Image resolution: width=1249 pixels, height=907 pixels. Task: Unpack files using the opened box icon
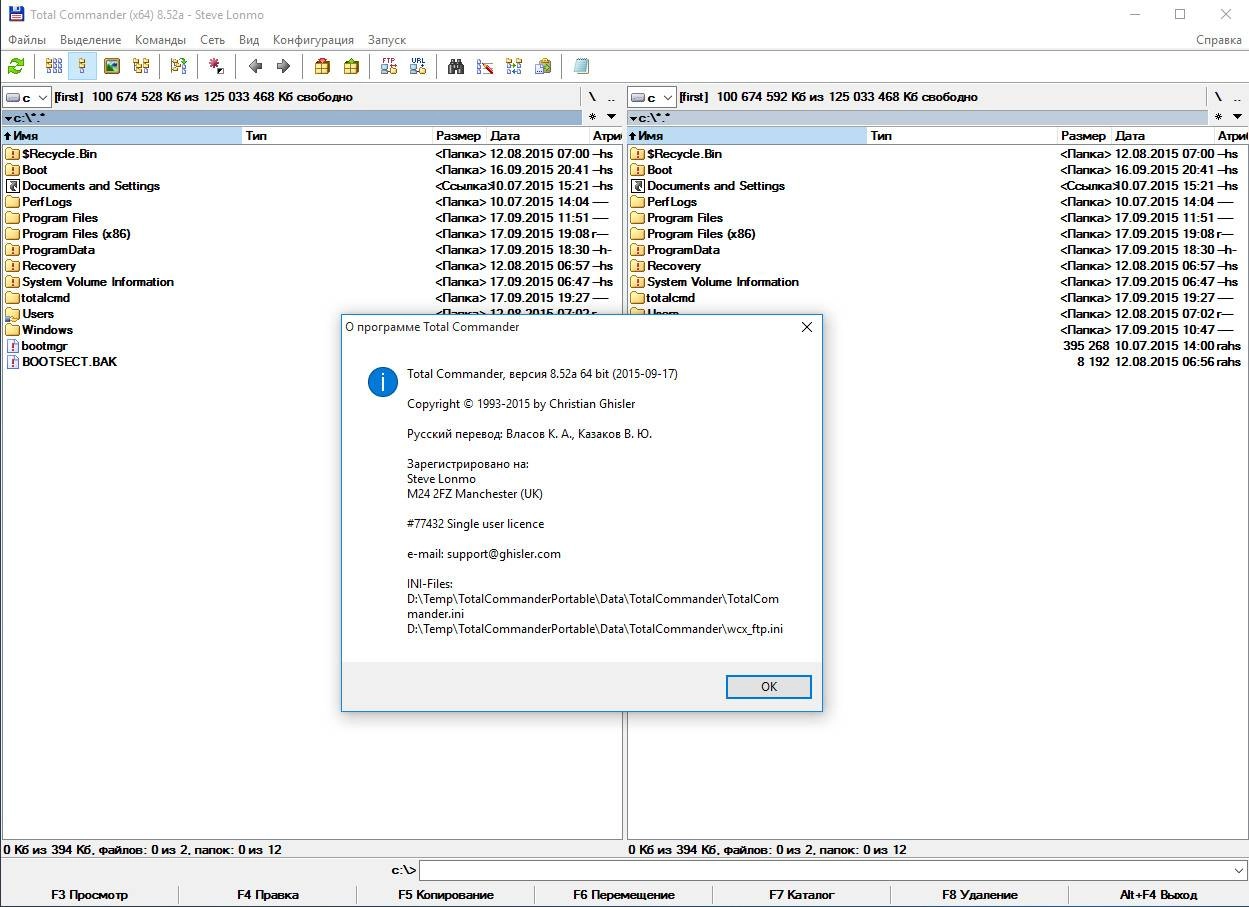point(351,66)
